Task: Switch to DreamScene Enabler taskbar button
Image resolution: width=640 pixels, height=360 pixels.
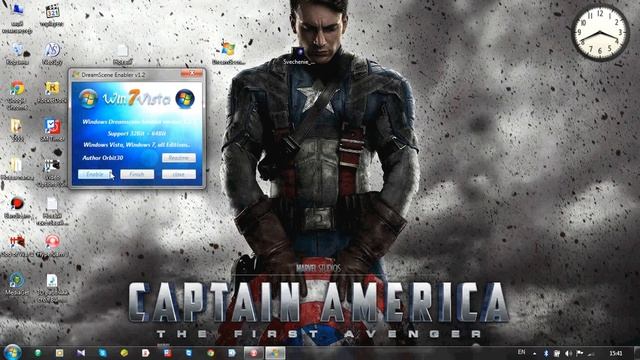Action: [x=275, y=353]
